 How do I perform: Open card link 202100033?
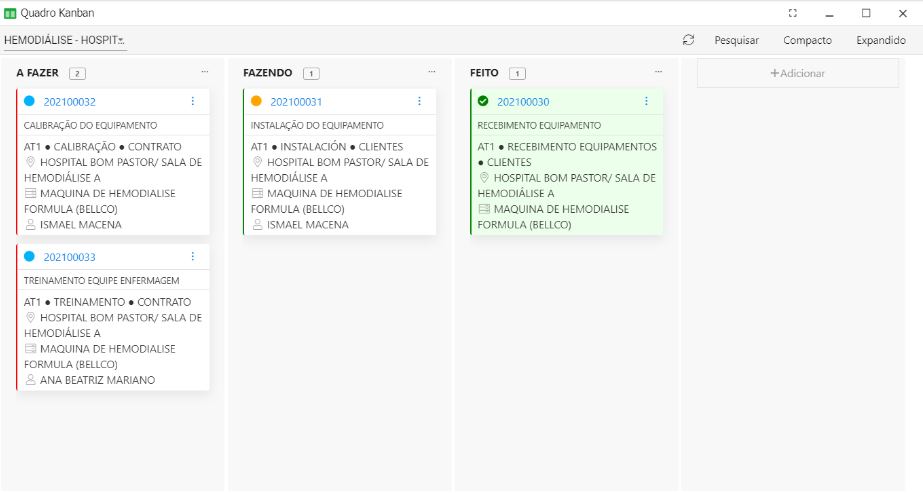pyautogui.click(x=69, y=257)
